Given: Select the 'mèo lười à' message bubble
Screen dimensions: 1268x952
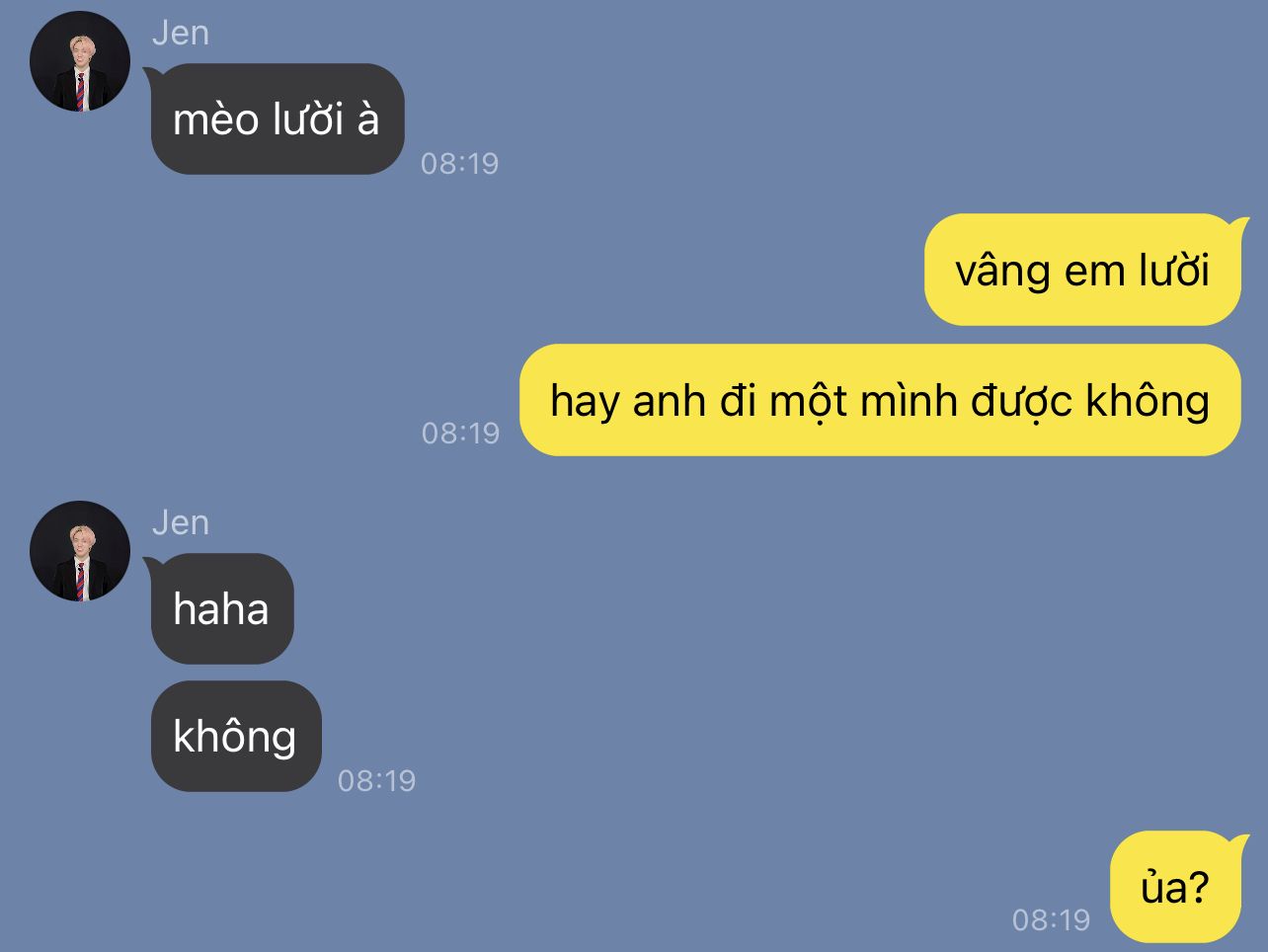Looking at the screenshot, I should pos(277,119).
